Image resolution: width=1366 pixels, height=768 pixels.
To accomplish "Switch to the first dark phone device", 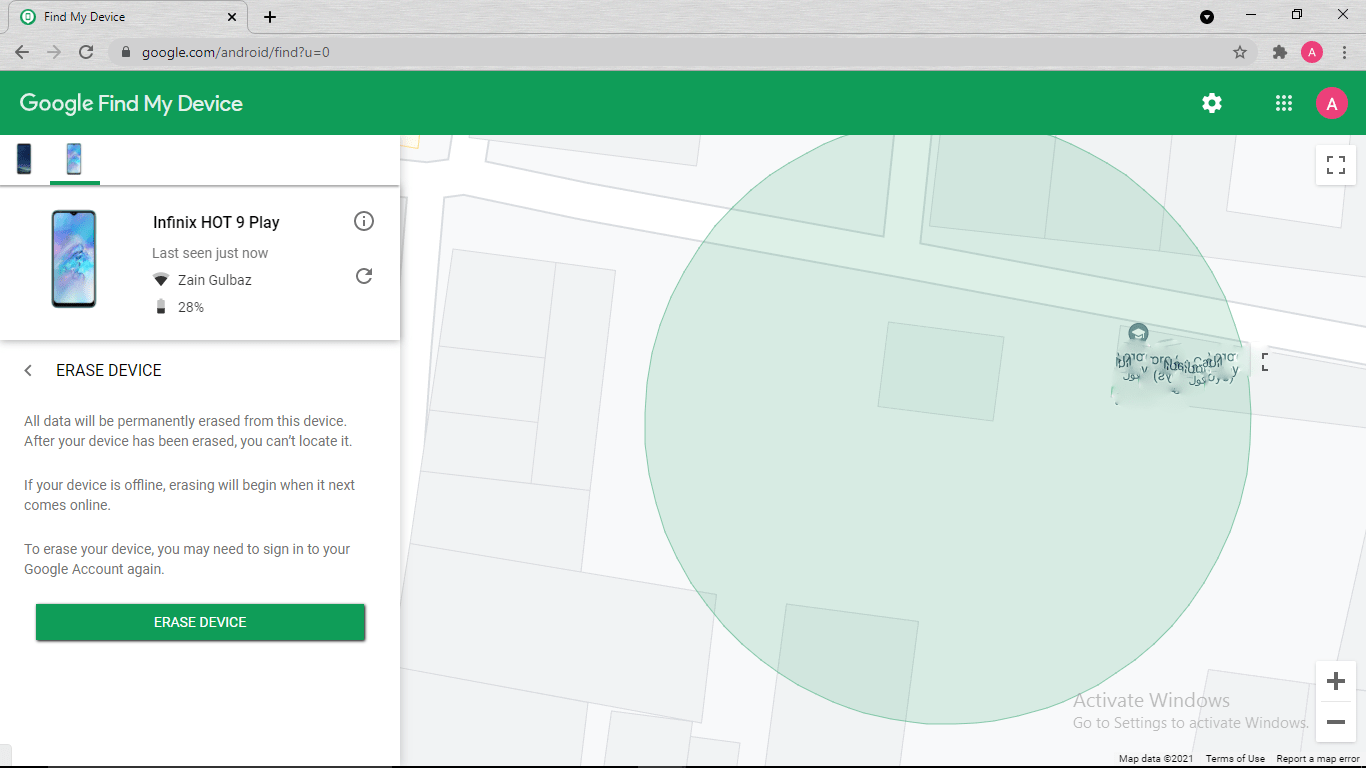I will [x=24, y=158].
